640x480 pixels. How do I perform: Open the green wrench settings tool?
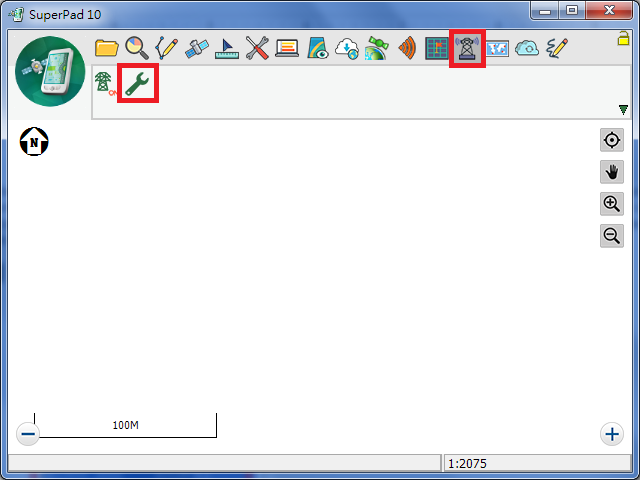[x=138, y=83]
